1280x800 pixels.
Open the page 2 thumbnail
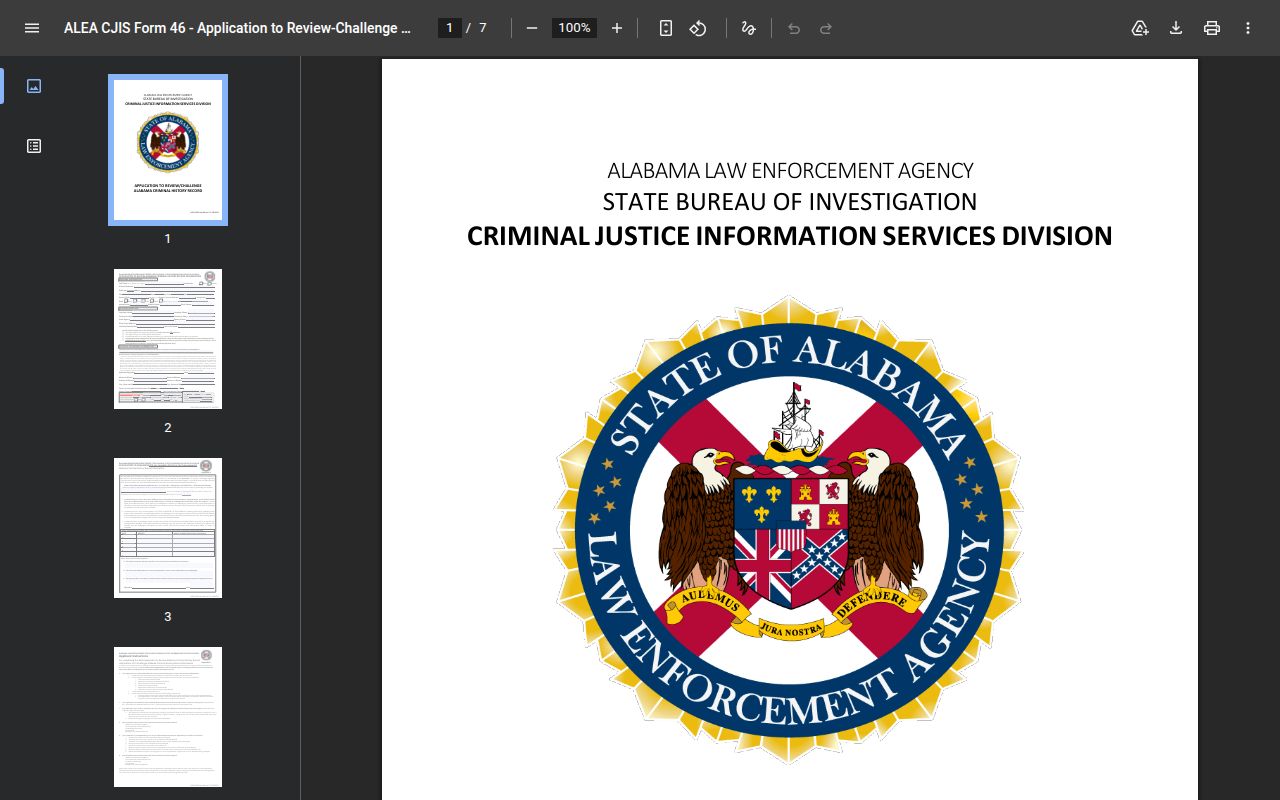tap(168, 339)
